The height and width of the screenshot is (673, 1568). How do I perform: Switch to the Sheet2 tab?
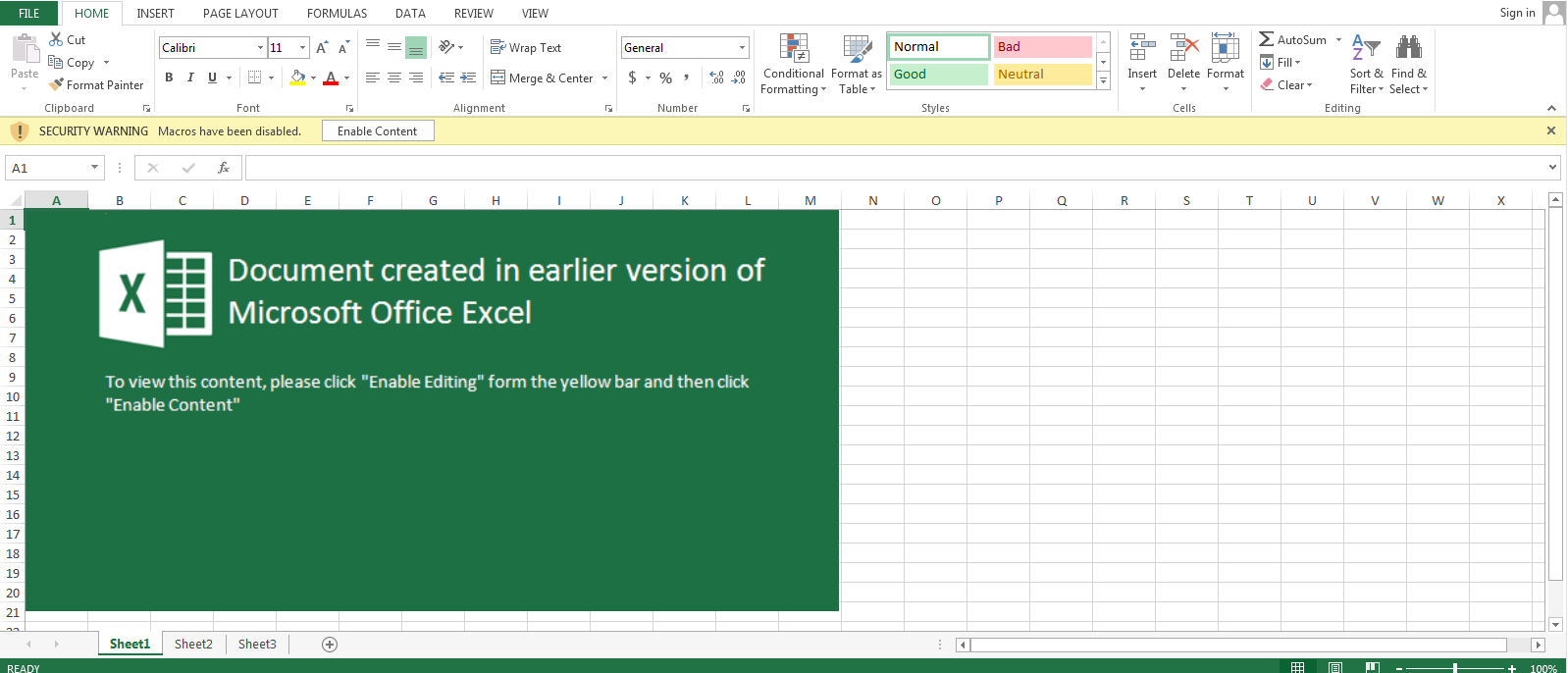coord(193,644)
